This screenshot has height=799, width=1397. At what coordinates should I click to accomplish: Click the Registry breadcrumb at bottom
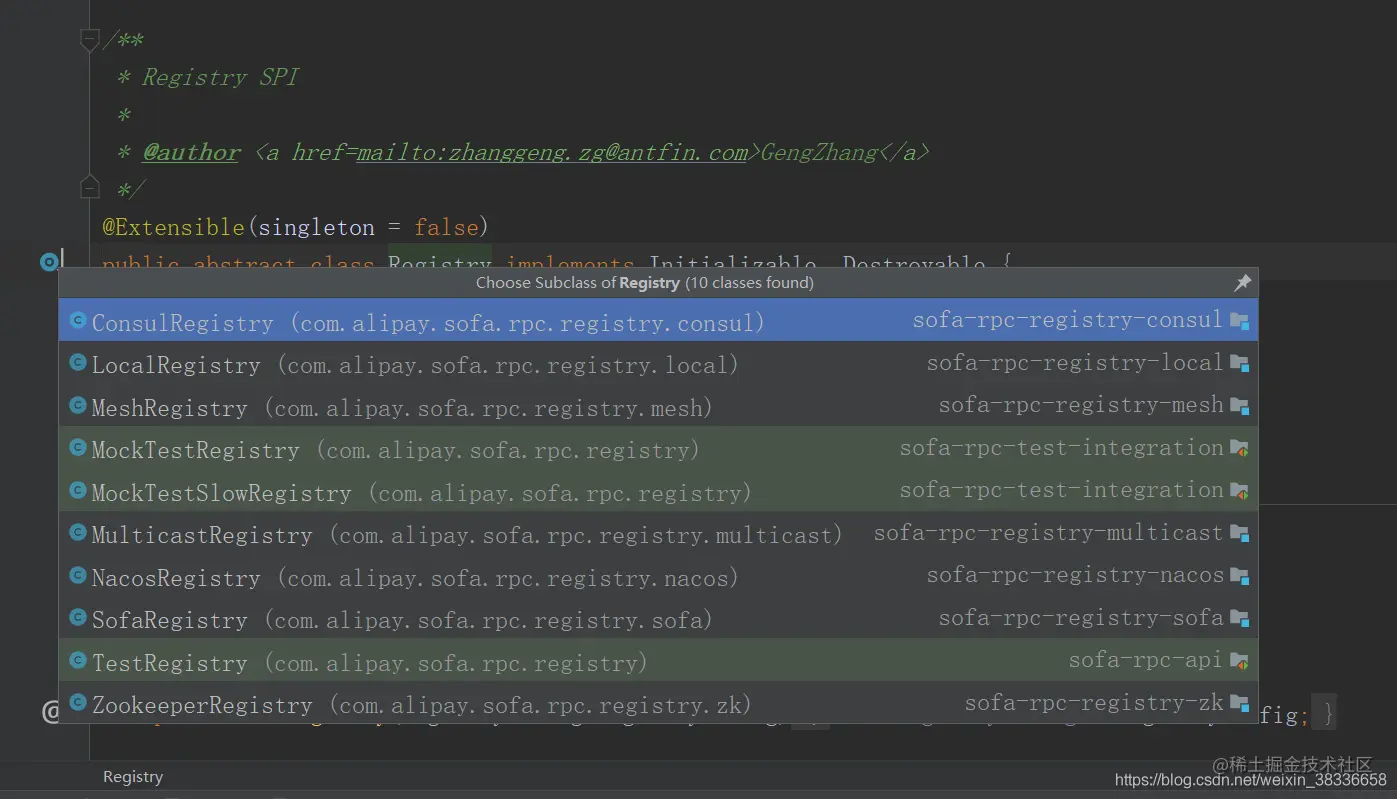click(133, 777)
